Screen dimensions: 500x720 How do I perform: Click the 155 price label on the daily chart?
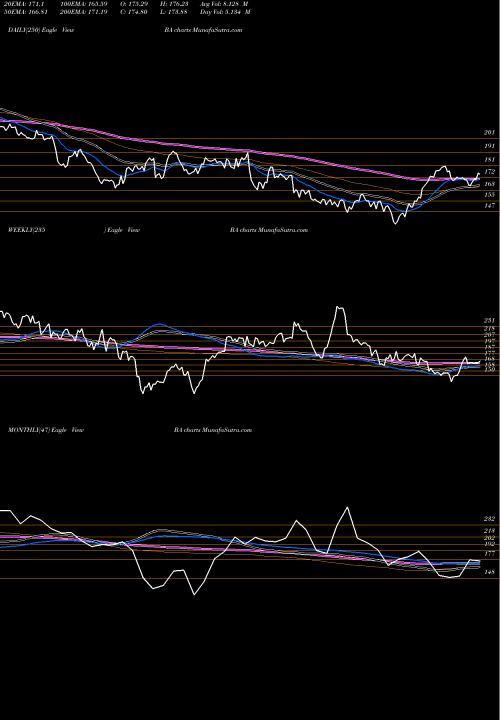click(489, 195)
